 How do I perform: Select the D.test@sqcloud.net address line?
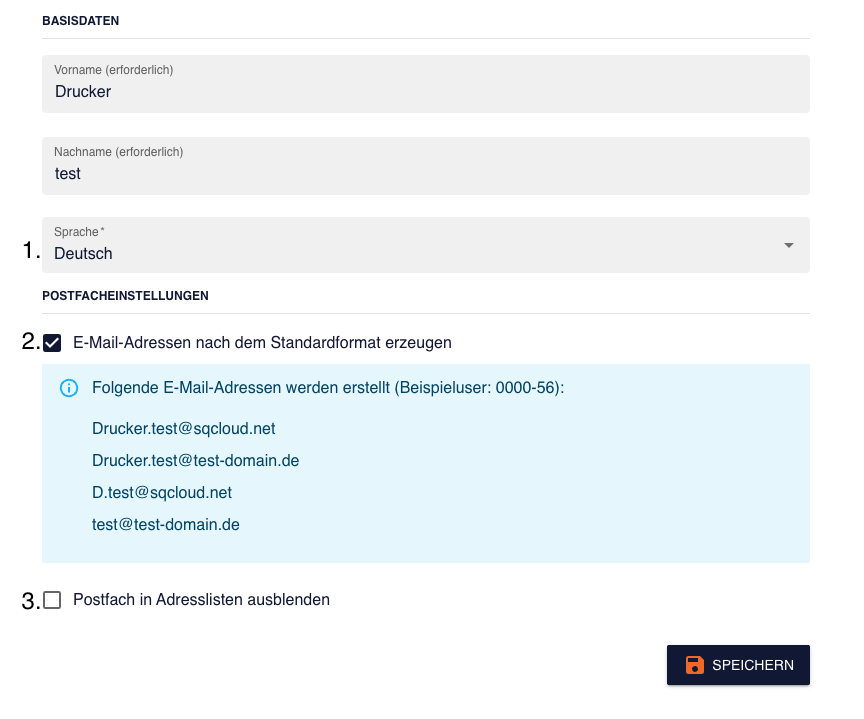pyautogui.click(x=161, y=492)
